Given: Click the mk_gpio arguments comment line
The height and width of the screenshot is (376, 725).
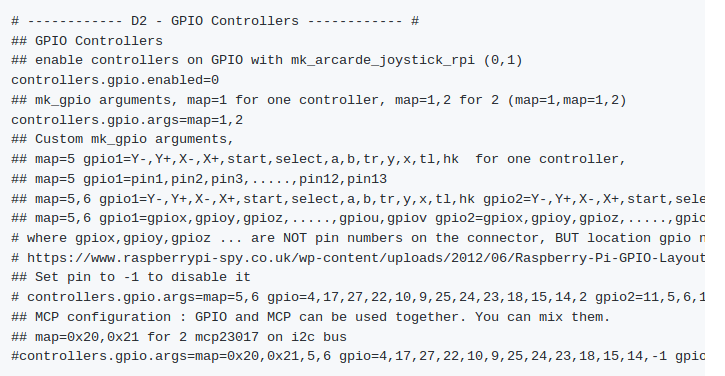Looking at the screenshot, I should click(x=319, y=100).
